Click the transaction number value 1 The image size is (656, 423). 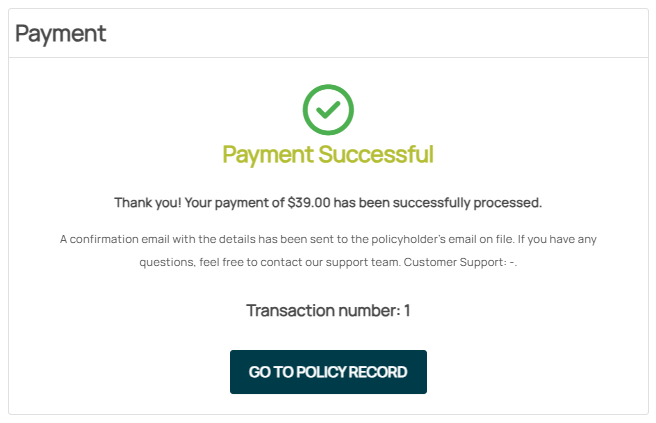[x=407, y=310]
